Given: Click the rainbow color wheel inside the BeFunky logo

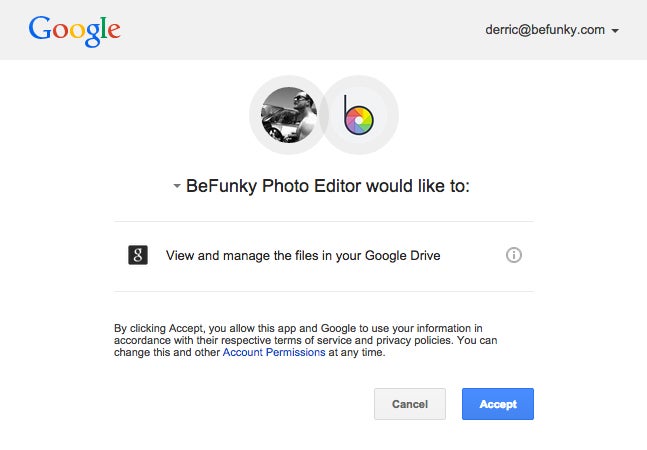Looking at the screenshot, I should 359,121.
